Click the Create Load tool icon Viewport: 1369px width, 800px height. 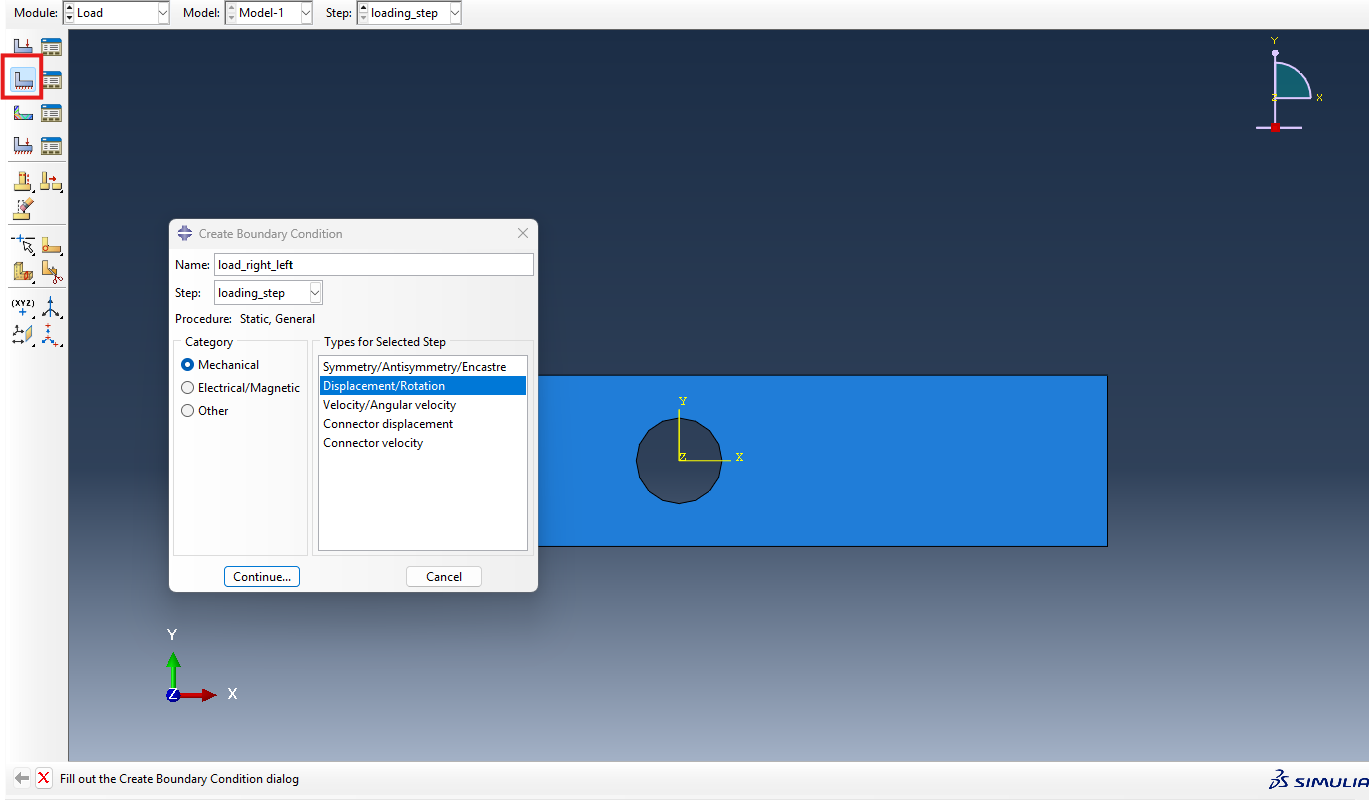coord(22,47)
